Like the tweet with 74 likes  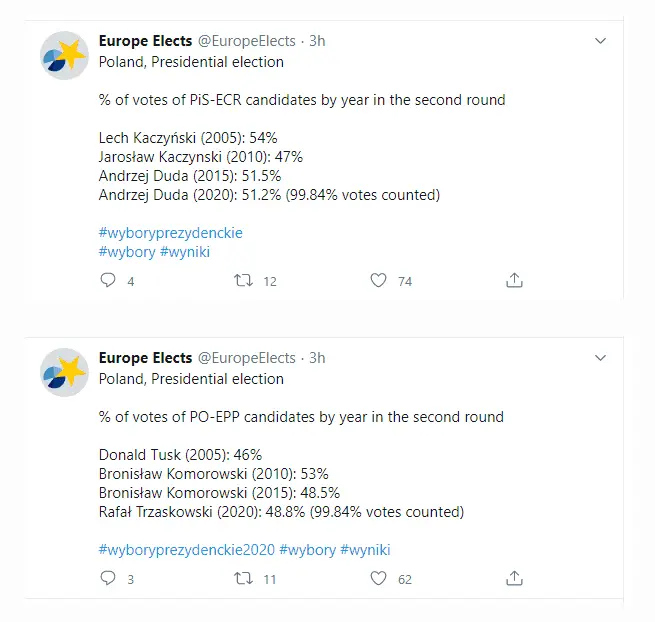[x=378, y=280]
